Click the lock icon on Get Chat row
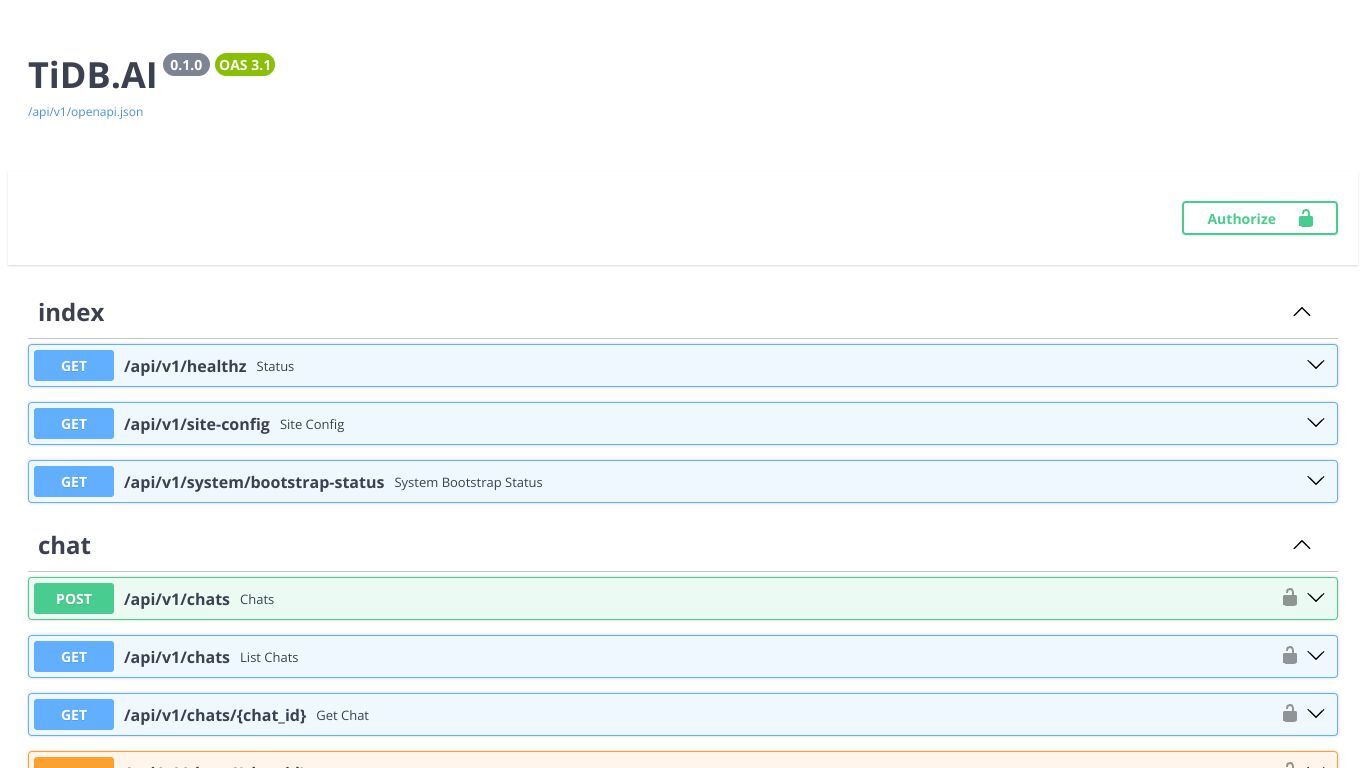Image resolution: width=1366 pixels, height=768 pixels. (1290, 713)
